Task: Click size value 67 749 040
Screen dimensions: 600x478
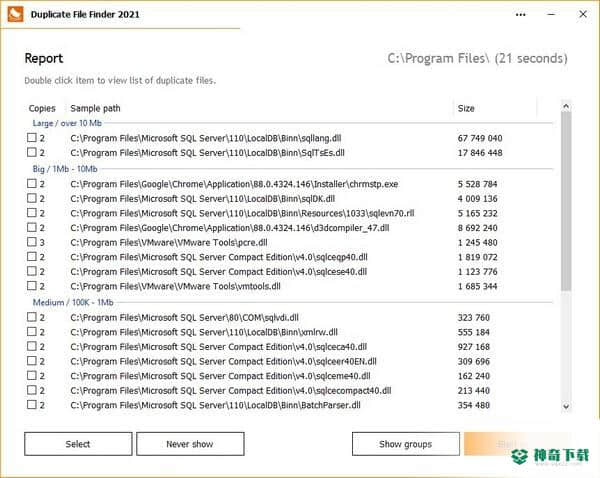Action: tap(480, 138)
